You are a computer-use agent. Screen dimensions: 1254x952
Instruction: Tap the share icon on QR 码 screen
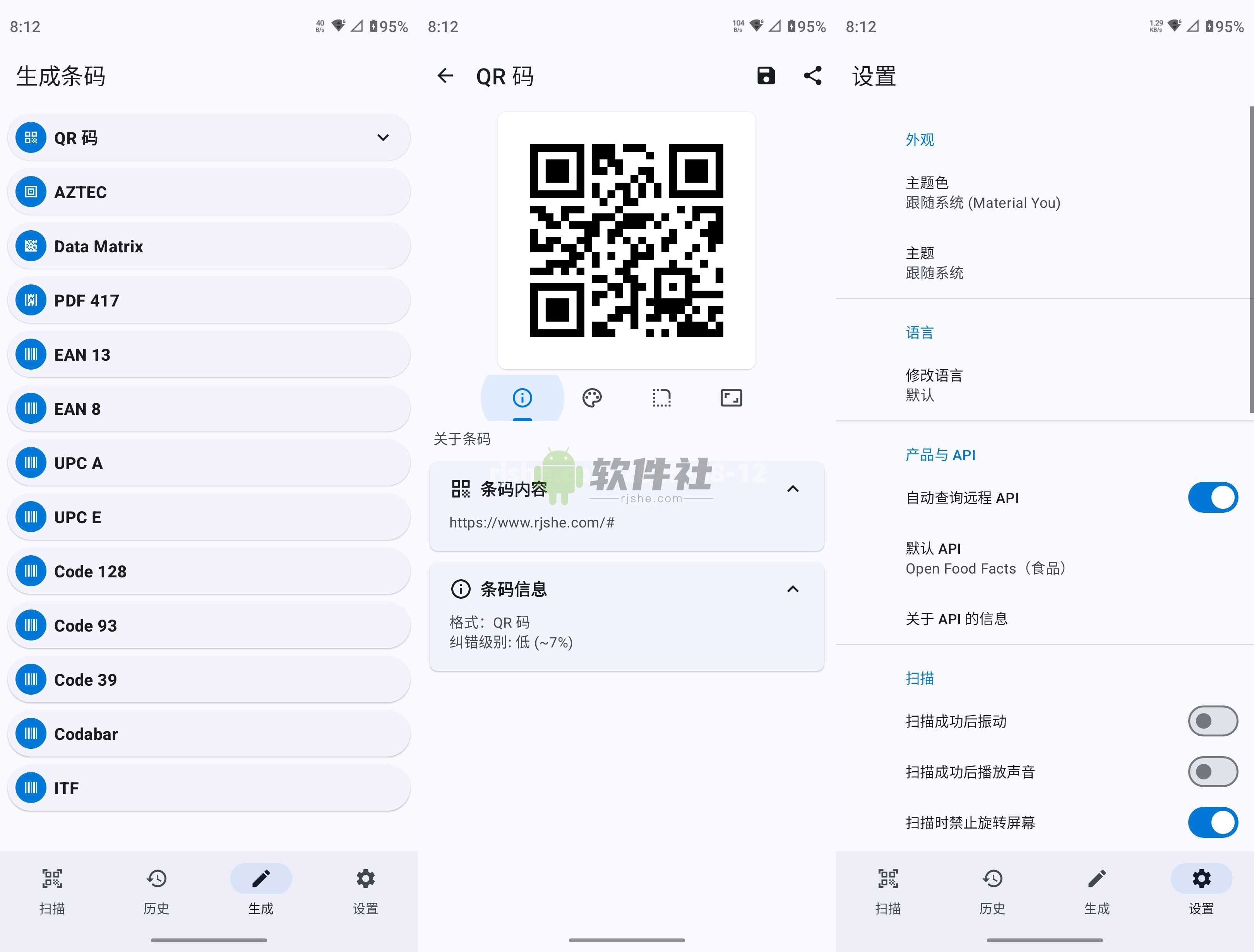(x=813, y=75)
